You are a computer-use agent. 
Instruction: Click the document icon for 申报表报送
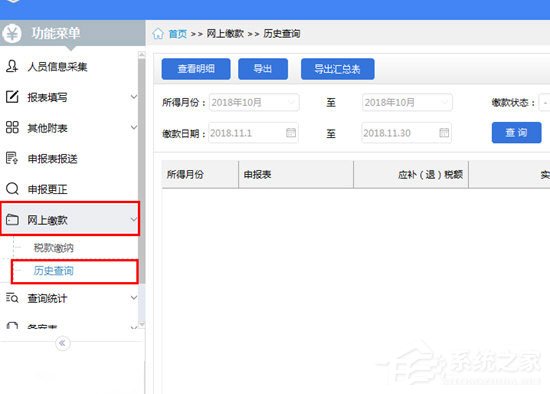[12, 158]
